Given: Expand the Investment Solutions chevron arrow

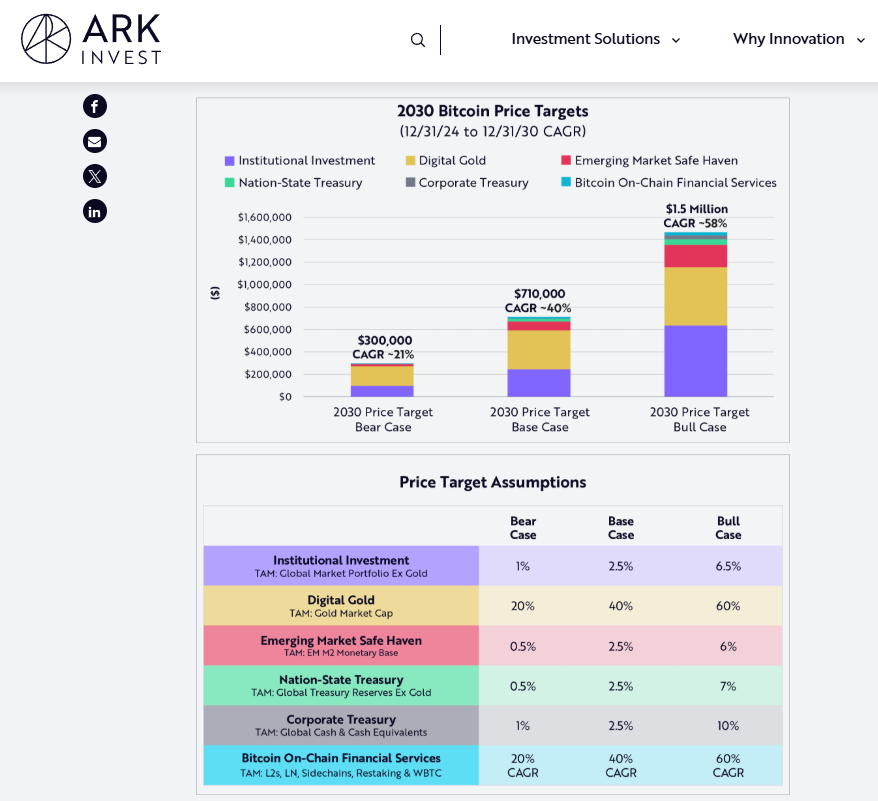Looking at the screenshot, I should (676, 40).
